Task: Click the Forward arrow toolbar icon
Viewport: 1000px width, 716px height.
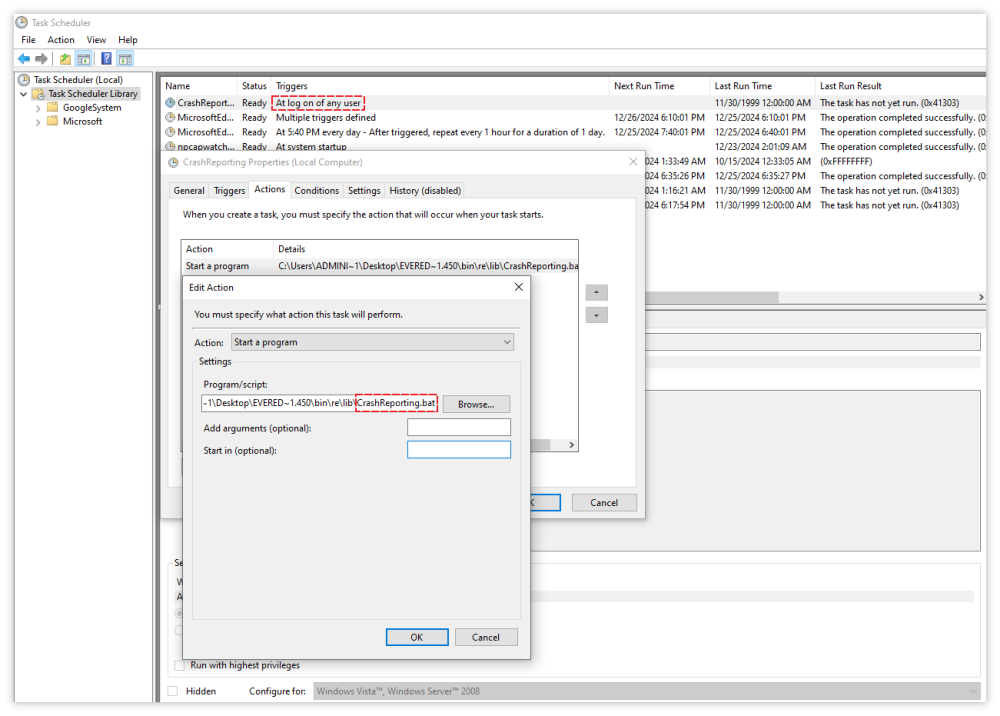Action: point(41,59)
